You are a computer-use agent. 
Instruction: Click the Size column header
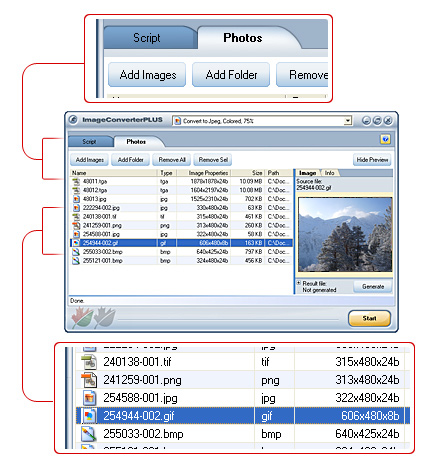tap(248, 173)
